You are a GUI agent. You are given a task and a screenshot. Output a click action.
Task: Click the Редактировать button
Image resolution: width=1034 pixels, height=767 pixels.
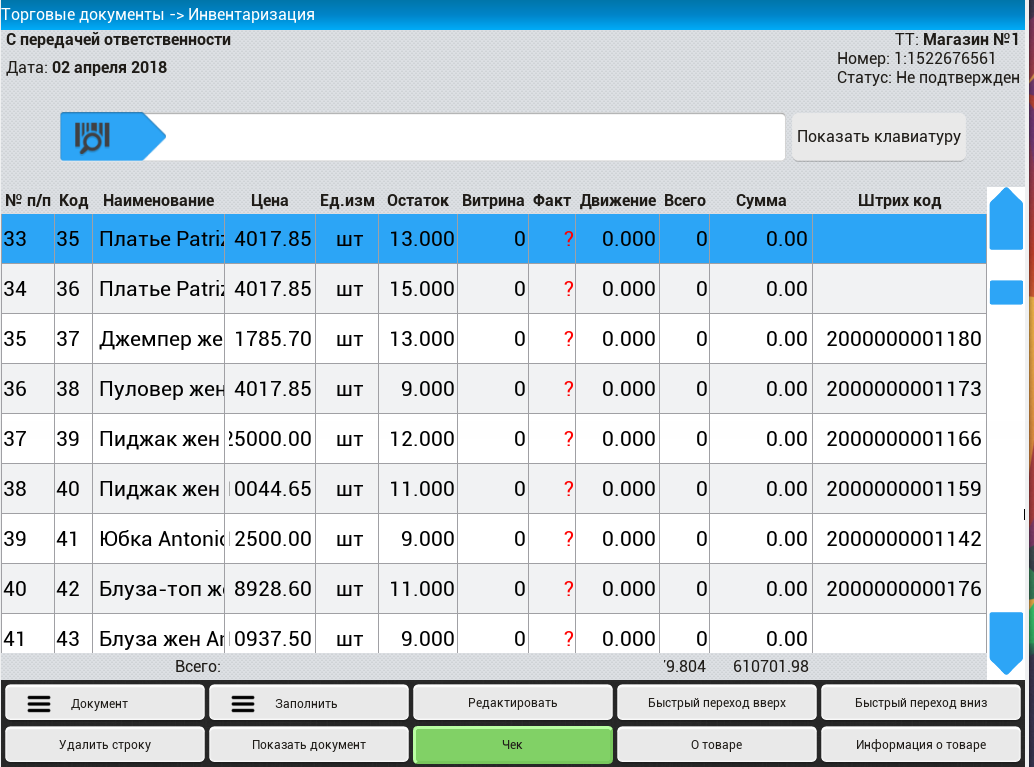[x=512, y=703]
